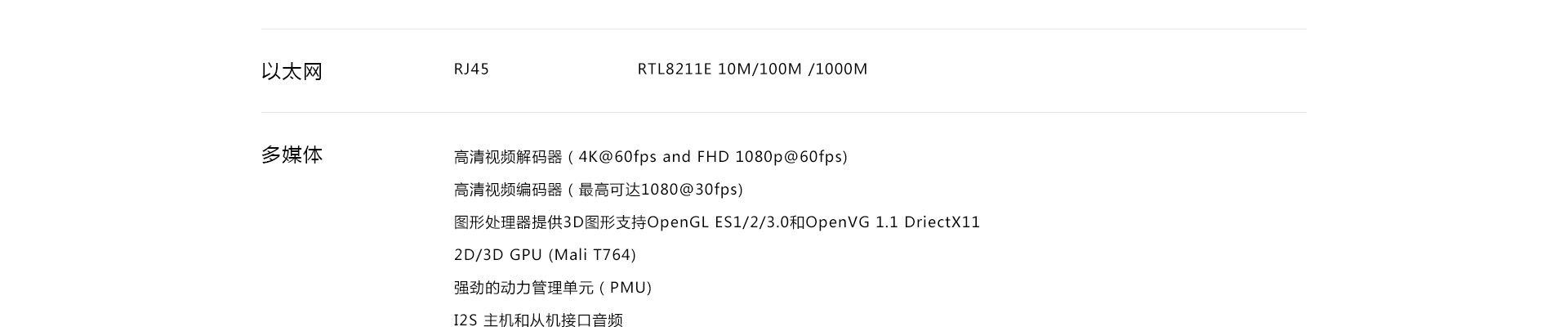Click the PMU abbreviation
The height and width of the screenshot is (327, 1568).
click(x=629, y=288)
